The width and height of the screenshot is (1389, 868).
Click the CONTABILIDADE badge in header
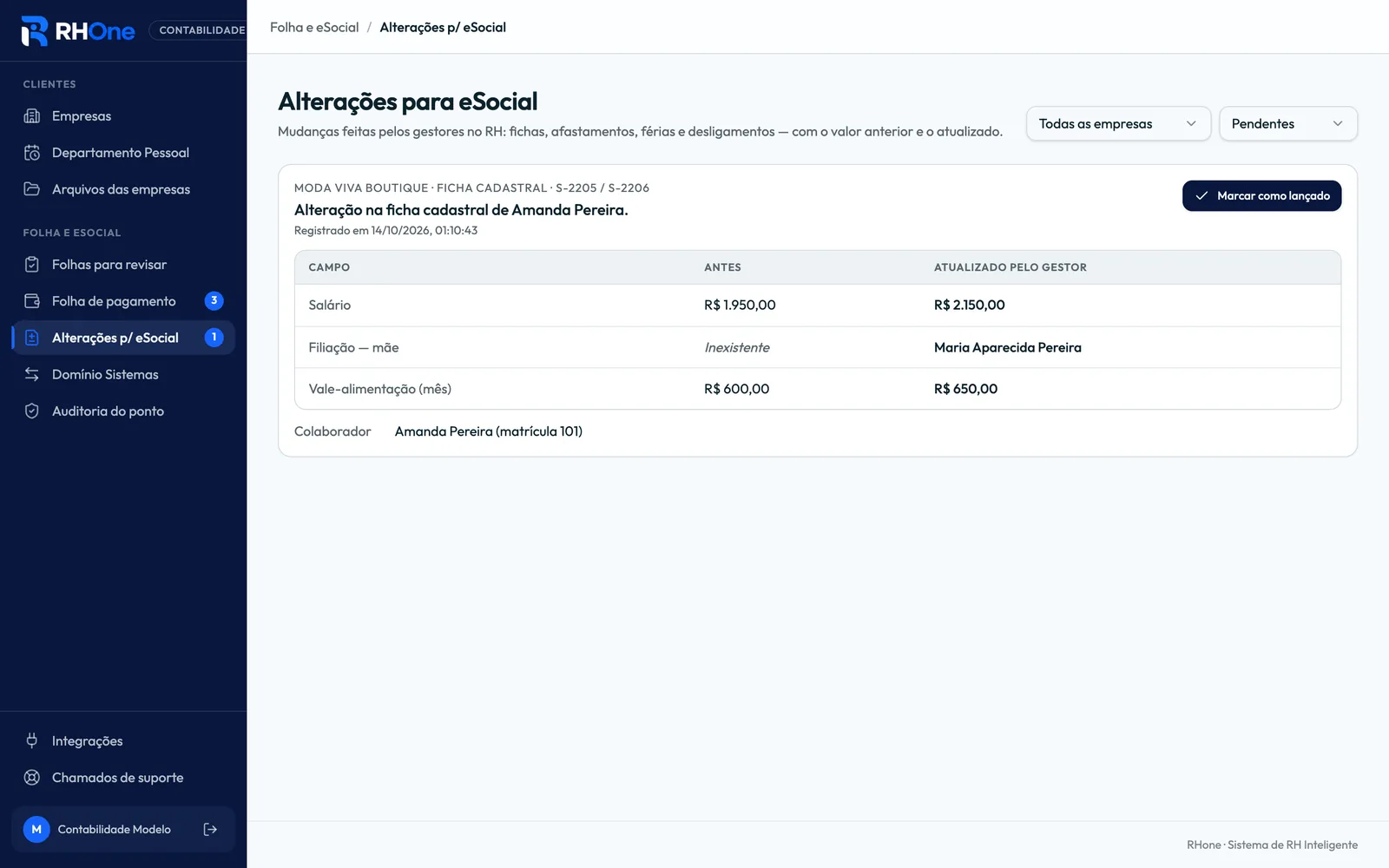pos(199,30)
